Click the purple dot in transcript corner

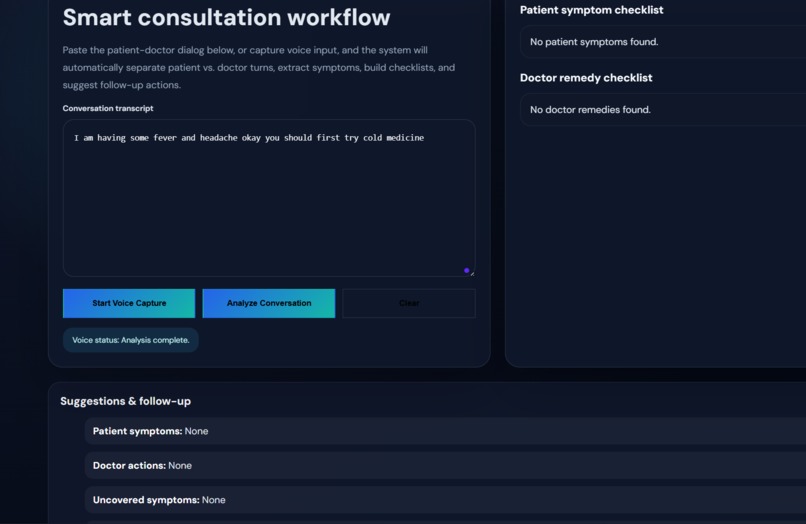point(466,270)
